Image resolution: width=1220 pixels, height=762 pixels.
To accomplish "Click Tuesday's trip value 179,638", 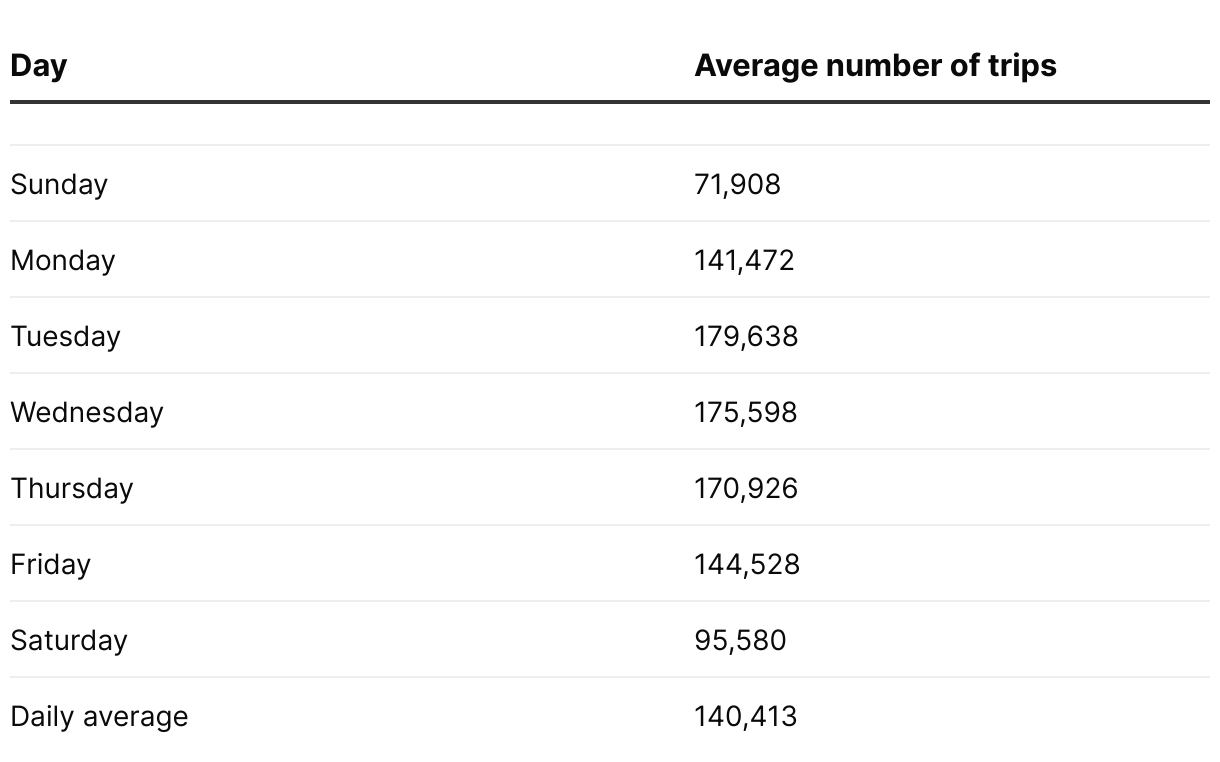I will pos(746,337).
